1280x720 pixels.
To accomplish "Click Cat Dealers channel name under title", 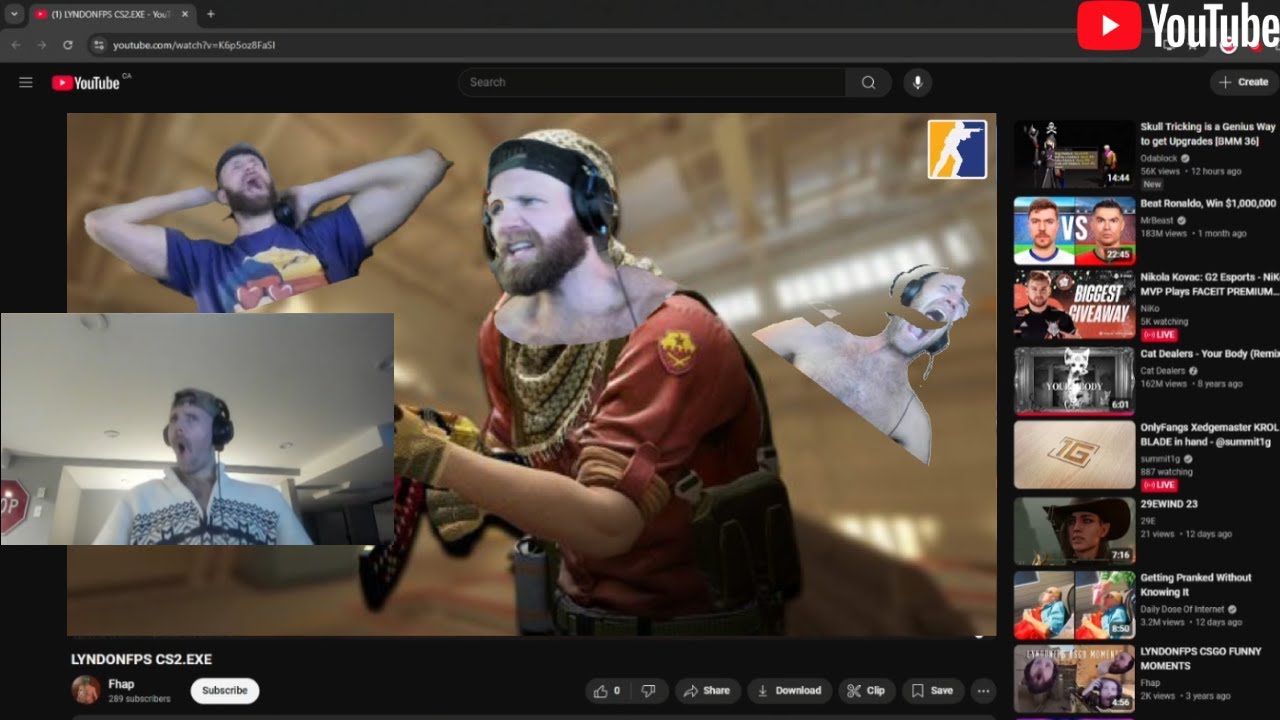I will pyautogui.click(x=1164, y=370).
